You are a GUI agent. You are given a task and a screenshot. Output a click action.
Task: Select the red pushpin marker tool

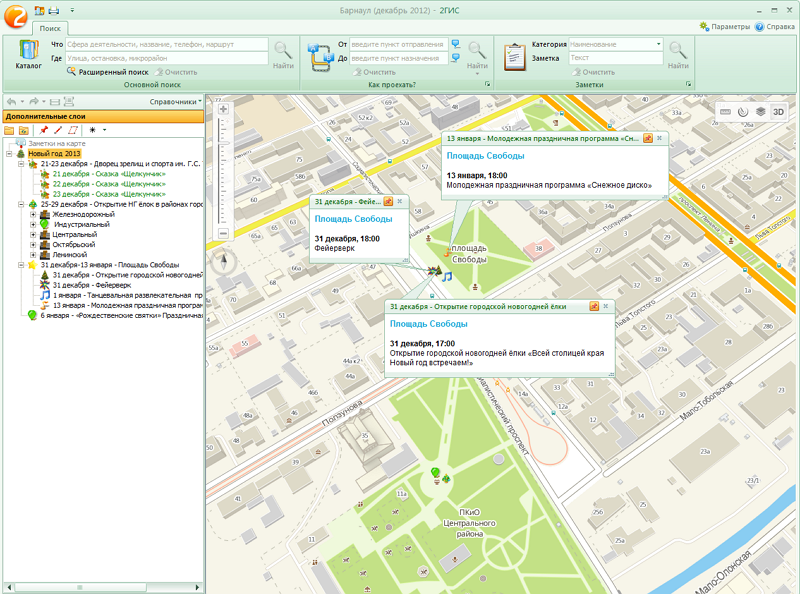pyautogui.click(x=43, y=130)
